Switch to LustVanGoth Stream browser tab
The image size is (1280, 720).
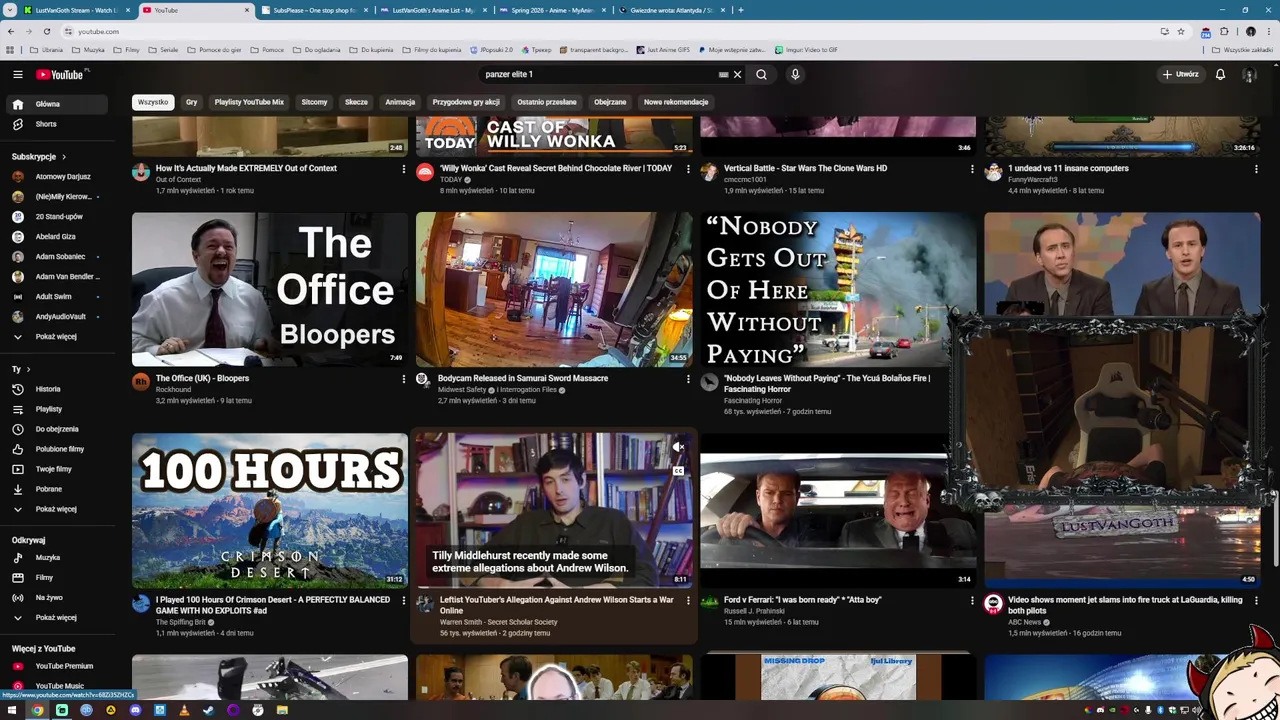(x=76, y=10)
